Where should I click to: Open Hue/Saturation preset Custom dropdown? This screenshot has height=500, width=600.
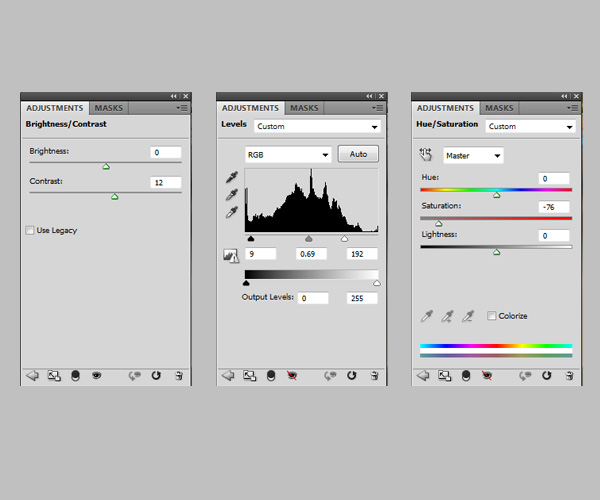(x=531, y=126)
